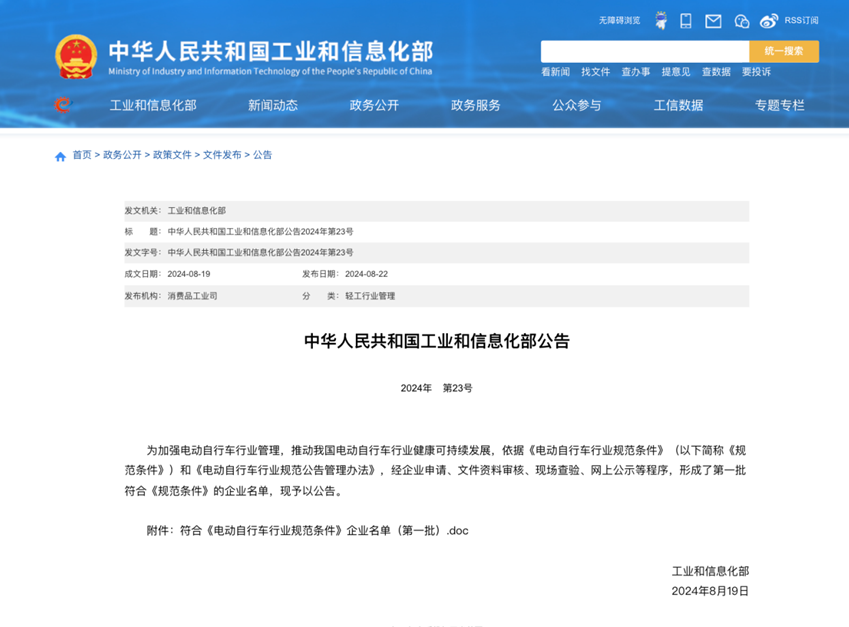
Task: Select the 找文件 search shortcut
Action: [595, 72]
